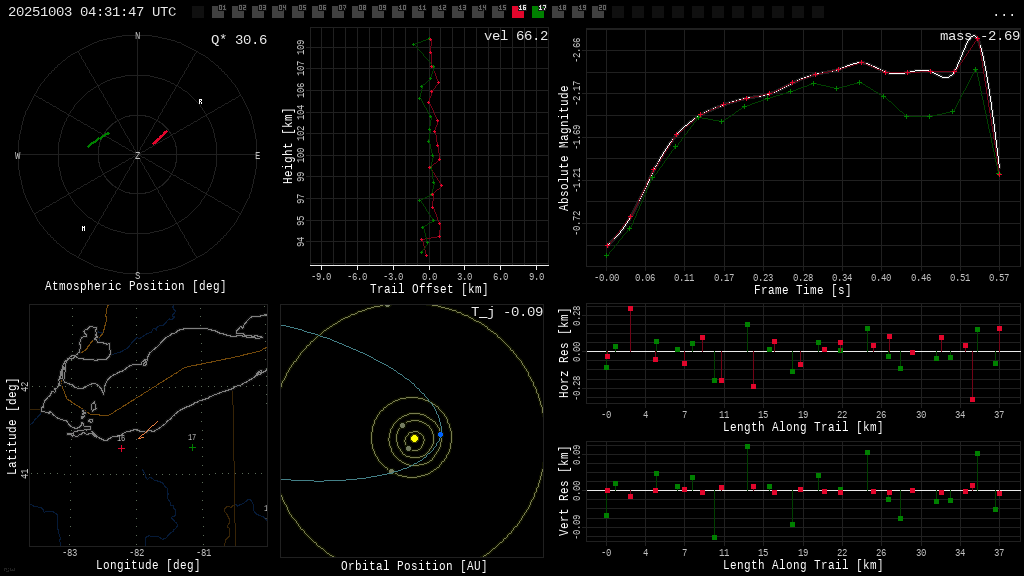Click the Height [km] axis label
1024x576 pixels.
click(288, 146)
